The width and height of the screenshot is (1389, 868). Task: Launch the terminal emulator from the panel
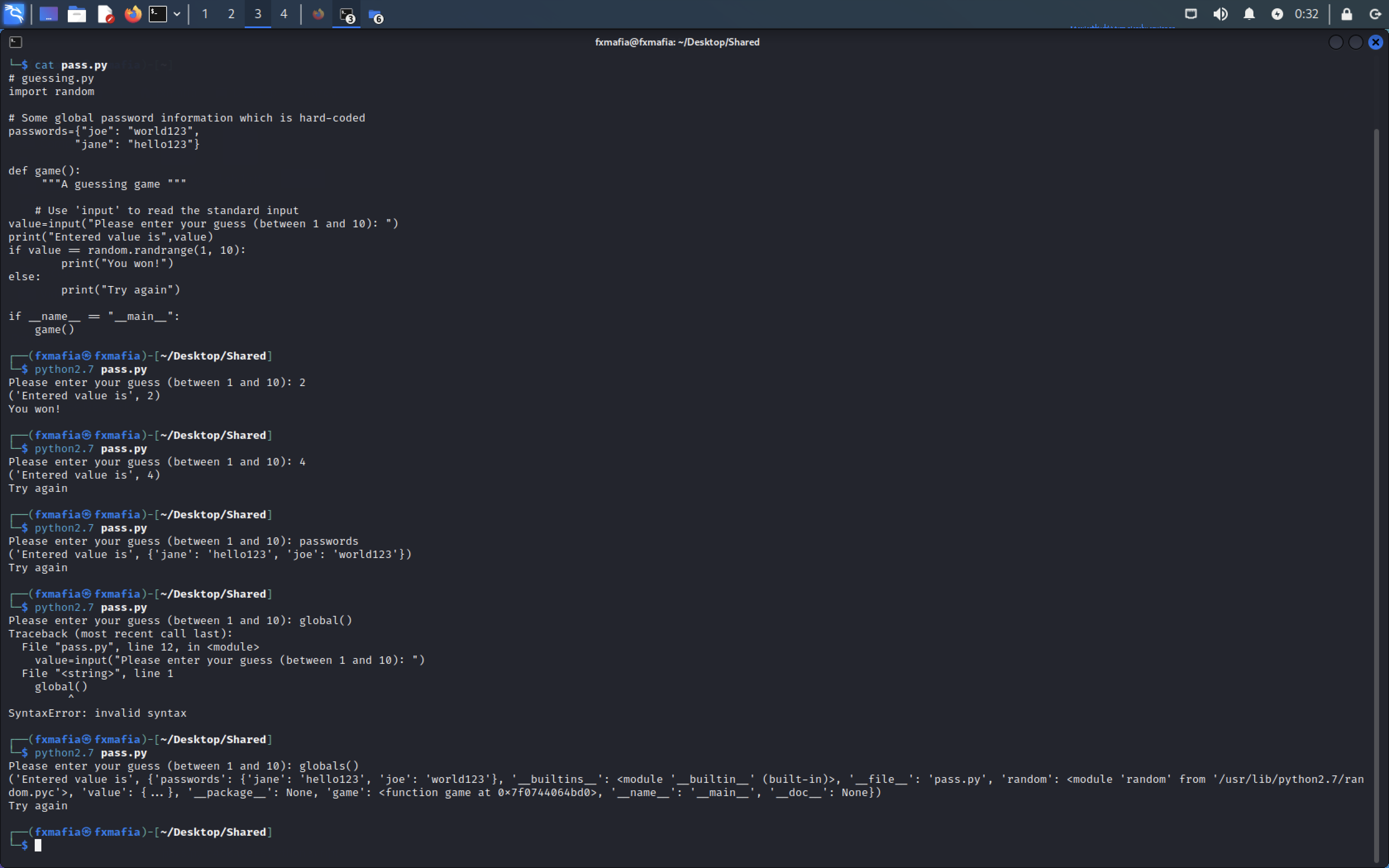158,14
